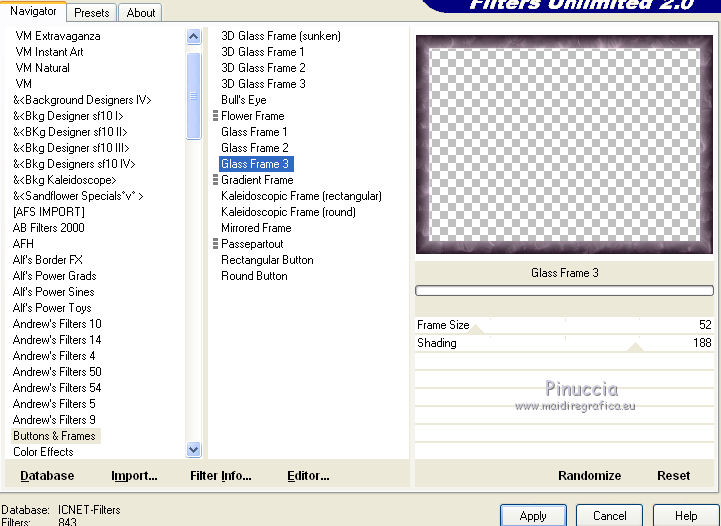This screenshot has width=721, height=526.
Task: Select VM Natural category
Action: 42,68
